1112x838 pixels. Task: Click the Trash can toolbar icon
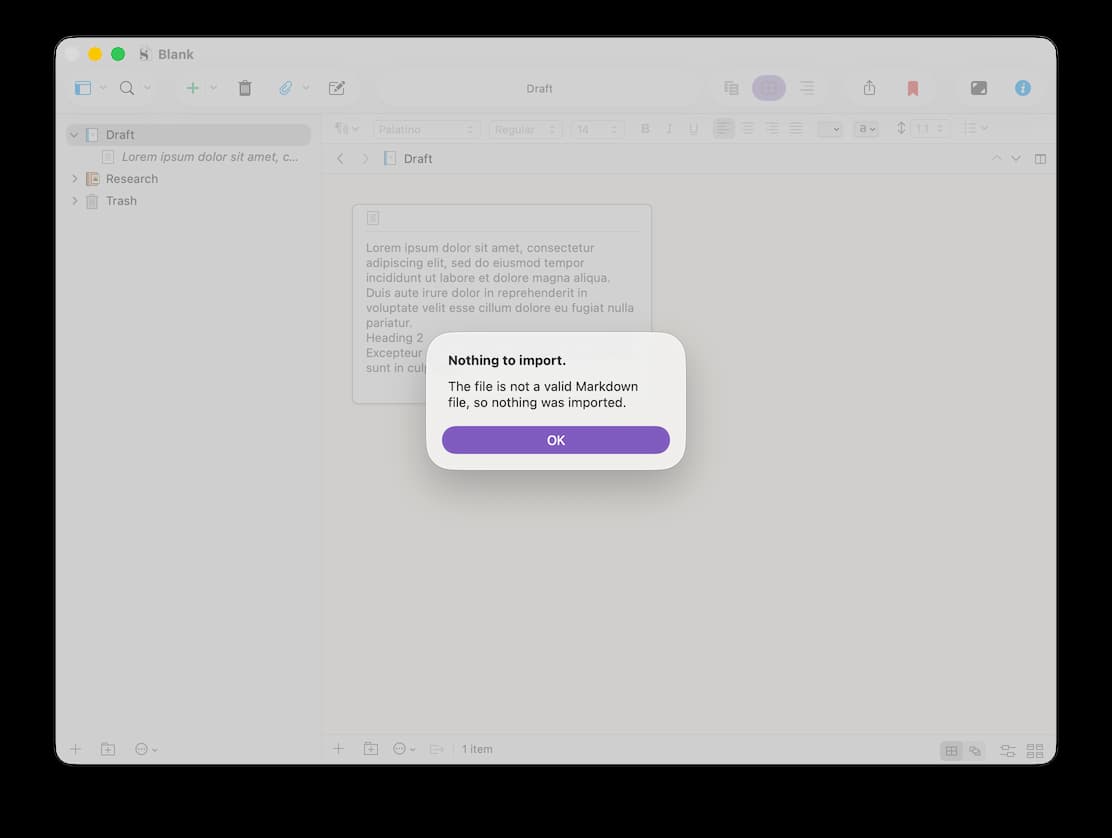click(x=245, y=88)
